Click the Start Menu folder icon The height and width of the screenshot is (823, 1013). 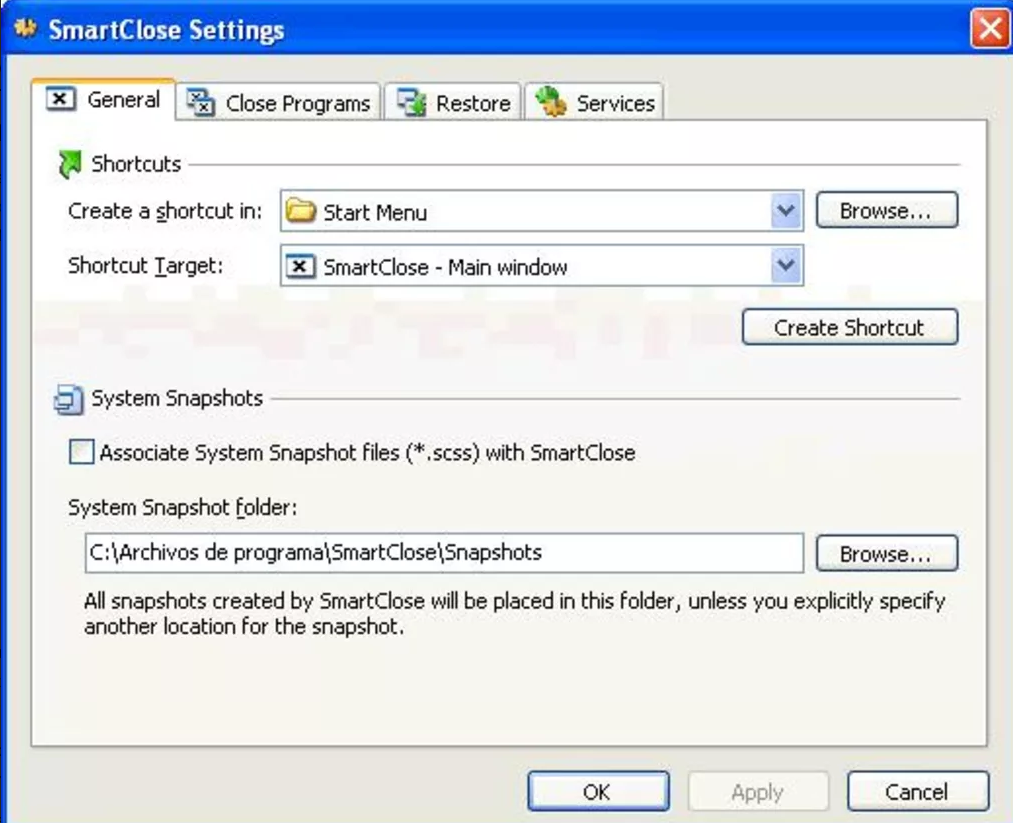pos(301,212)
